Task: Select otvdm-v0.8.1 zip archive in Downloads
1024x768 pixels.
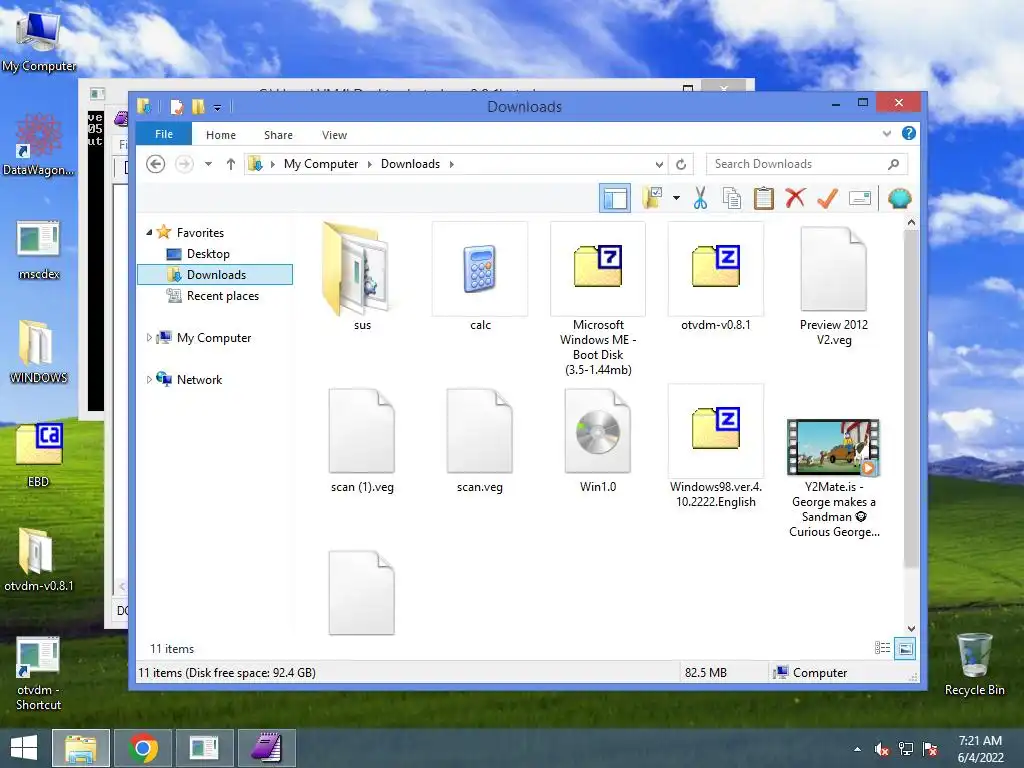Action: tap(716, 277)
